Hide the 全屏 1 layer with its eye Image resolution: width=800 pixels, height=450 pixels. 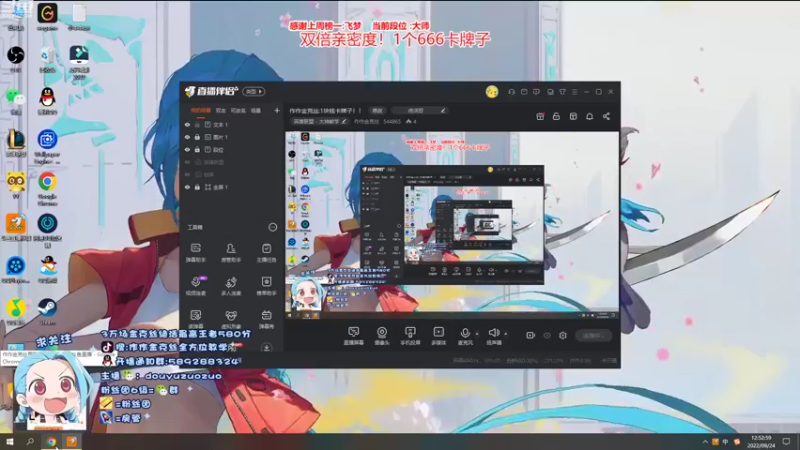point(187,187)
